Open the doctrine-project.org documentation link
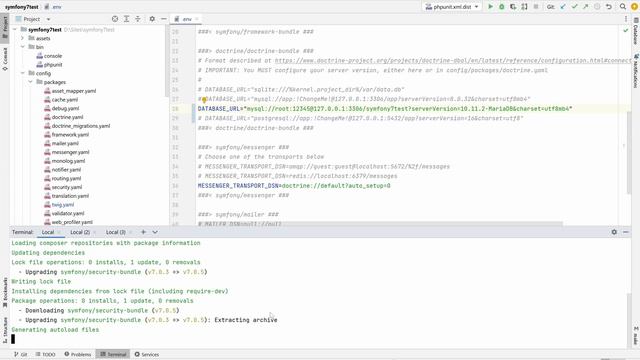Image resolution: width=640 pixels, height=360 pixels. tap(453, 60)
